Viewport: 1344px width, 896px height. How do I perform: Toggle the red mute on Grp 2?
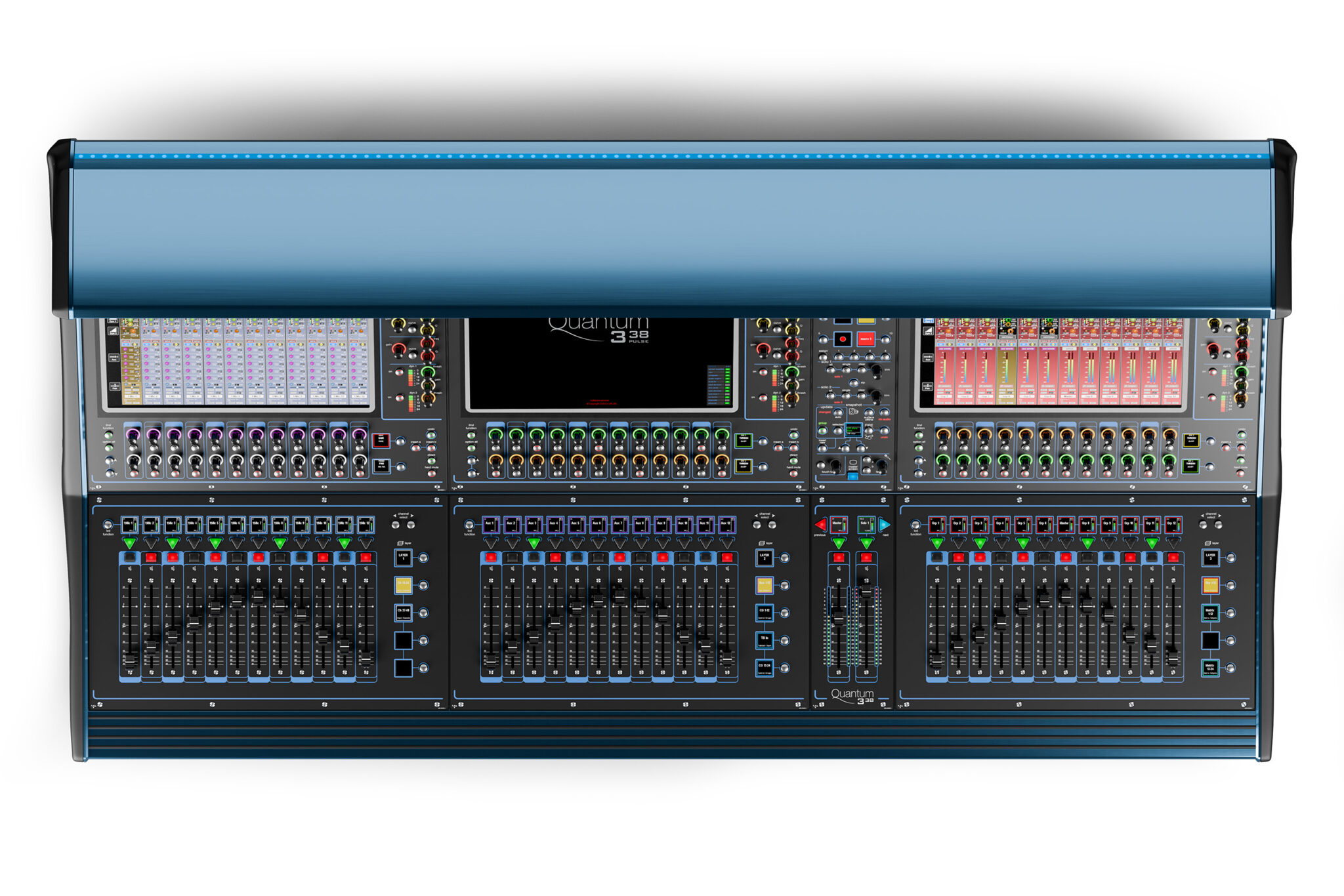[x=959, y=558]
